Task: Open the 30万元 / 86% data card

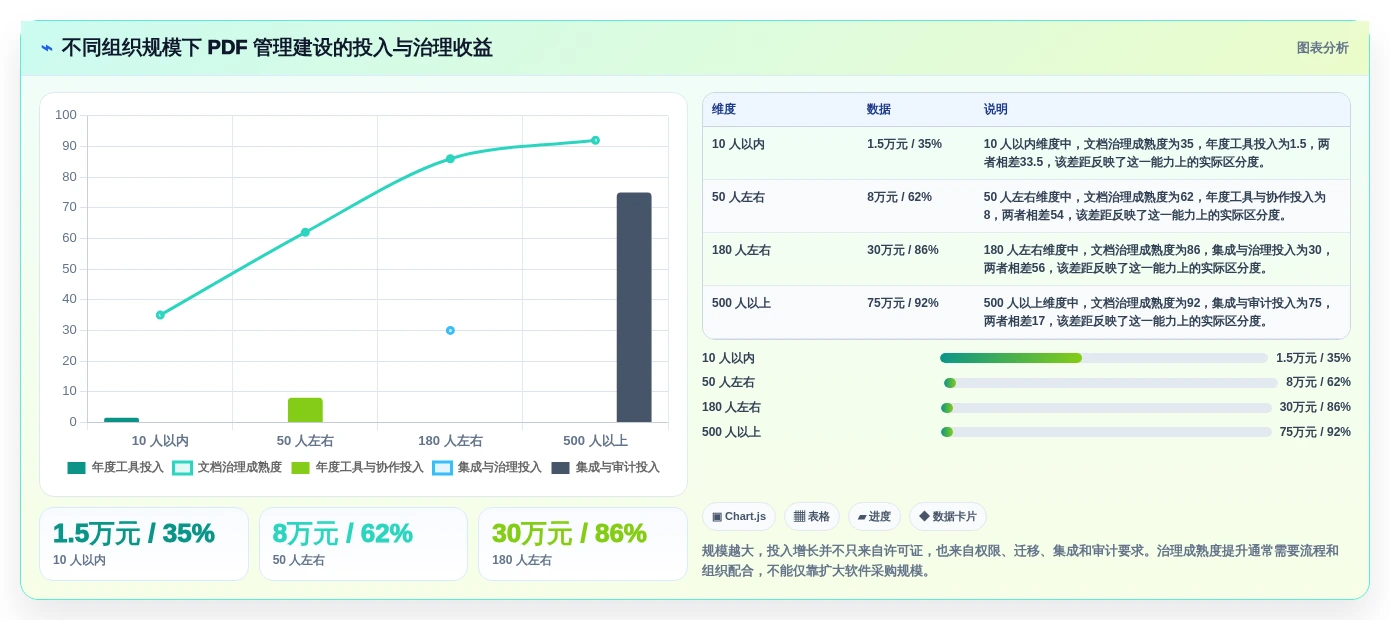Action: coord(583,544)
